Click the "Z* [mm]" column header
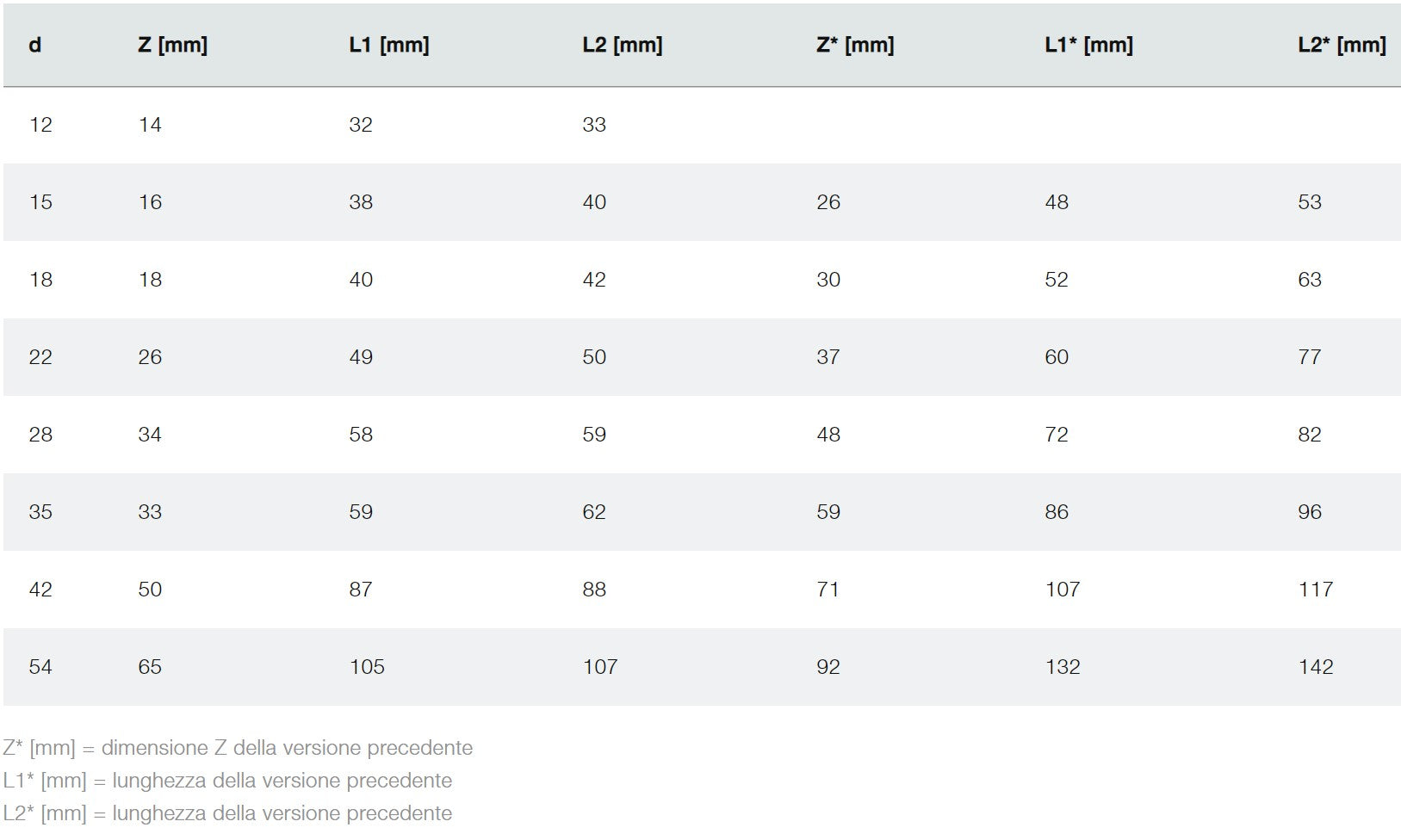The height and width of the screenshot is (840, 1401). click(854, 45)
